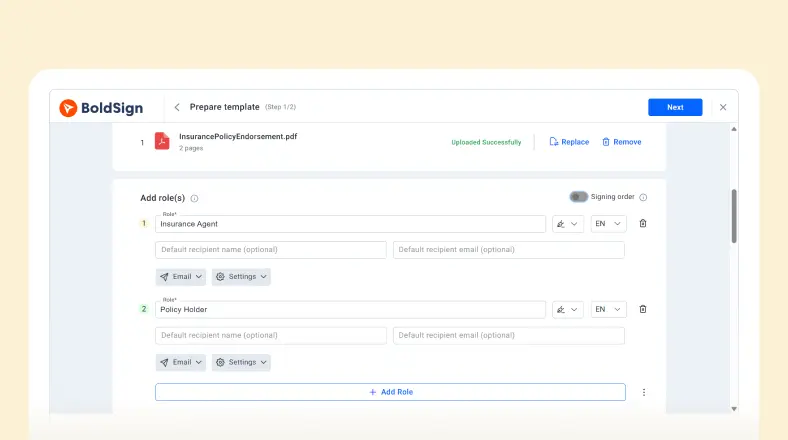Screen dimensions: 788x440
Task: Click the Add Role button
Action: coord(390,392)
